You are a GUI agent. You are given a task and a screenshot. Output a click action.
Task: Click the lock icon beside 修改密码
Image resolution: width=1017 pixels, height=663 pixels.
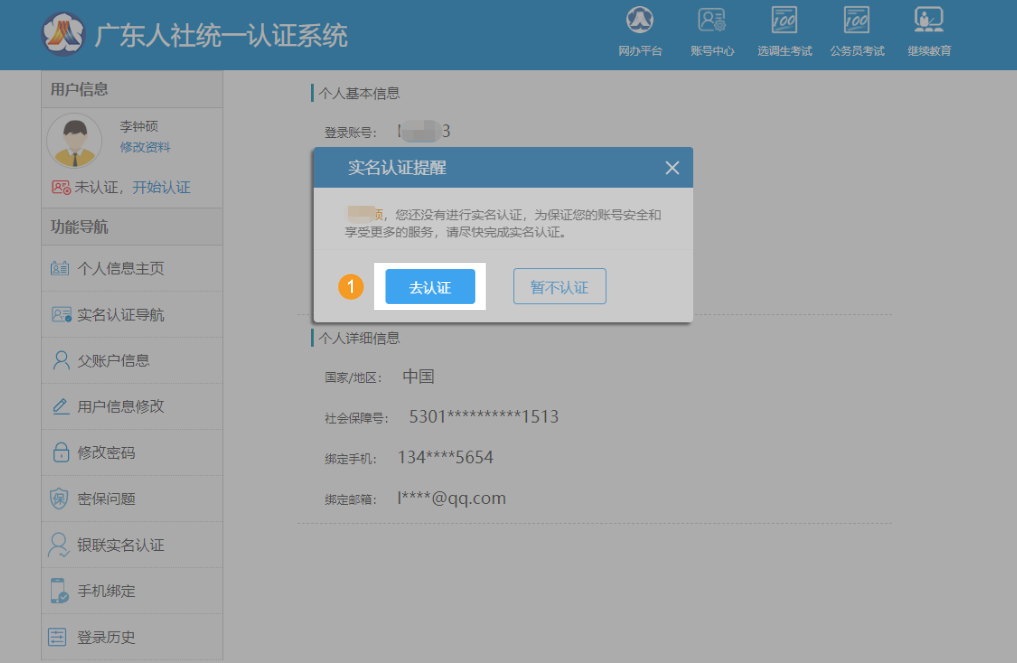(60, 453)
